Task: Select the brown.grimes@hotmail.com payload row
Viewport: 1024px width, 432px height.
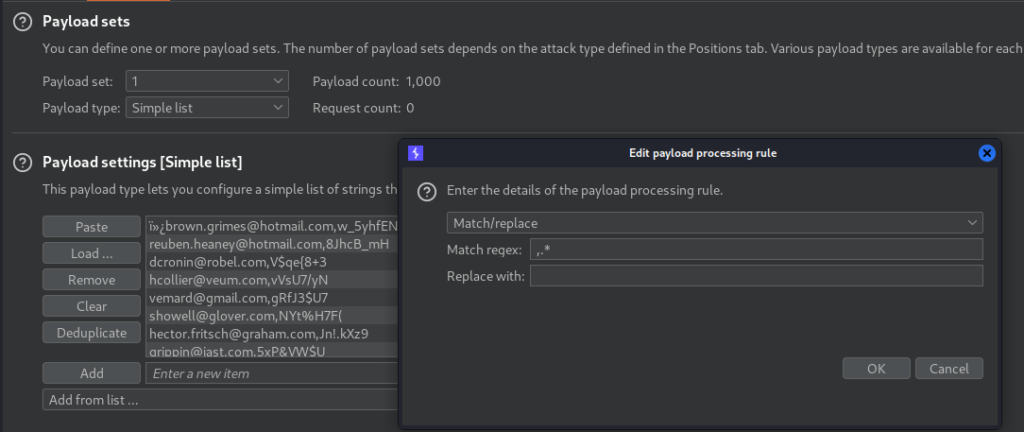Action: tap(272, 226)
